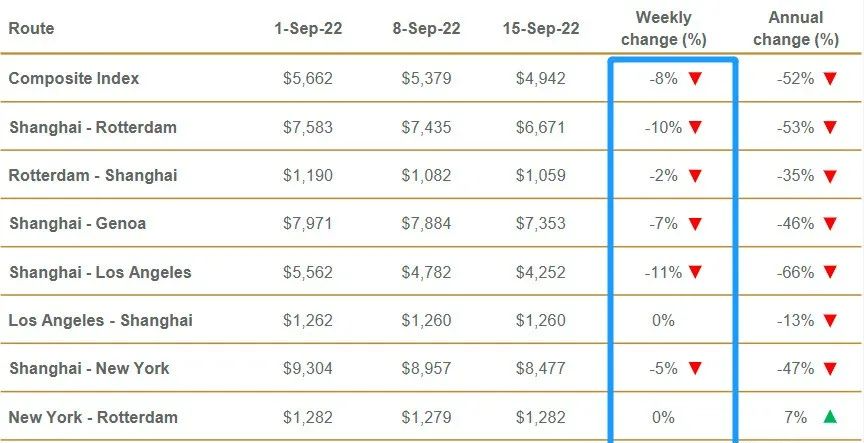Click the red arrow beside -7% weekly change
This screenshot has width=864, height=443.
[695, 224]
